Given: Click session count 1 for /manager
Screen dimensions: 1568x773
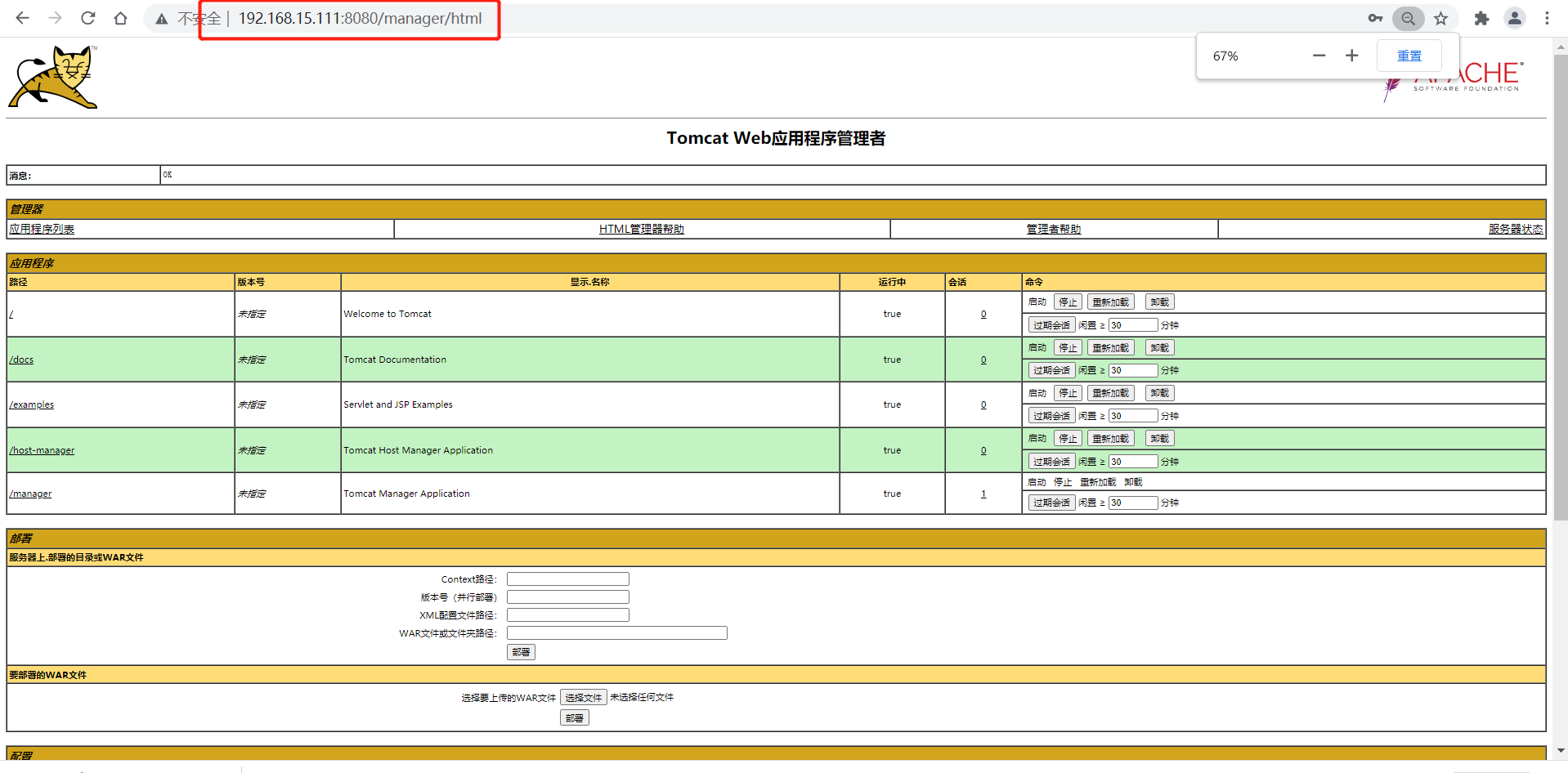Looking at the screenshot, I should pyautogui.click(x=983, y=494).
